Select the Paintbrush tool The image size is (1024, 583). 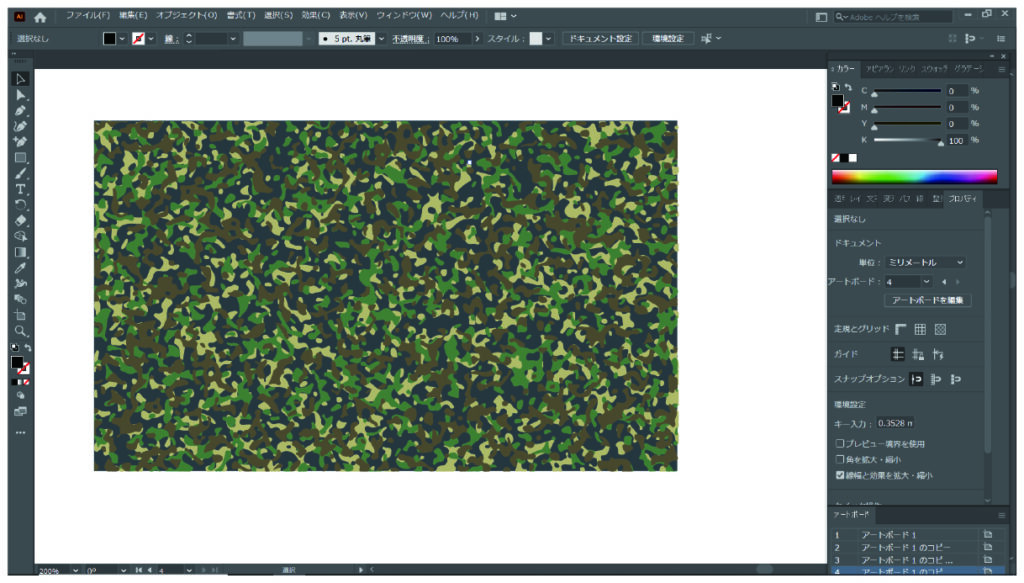[20, 174]
